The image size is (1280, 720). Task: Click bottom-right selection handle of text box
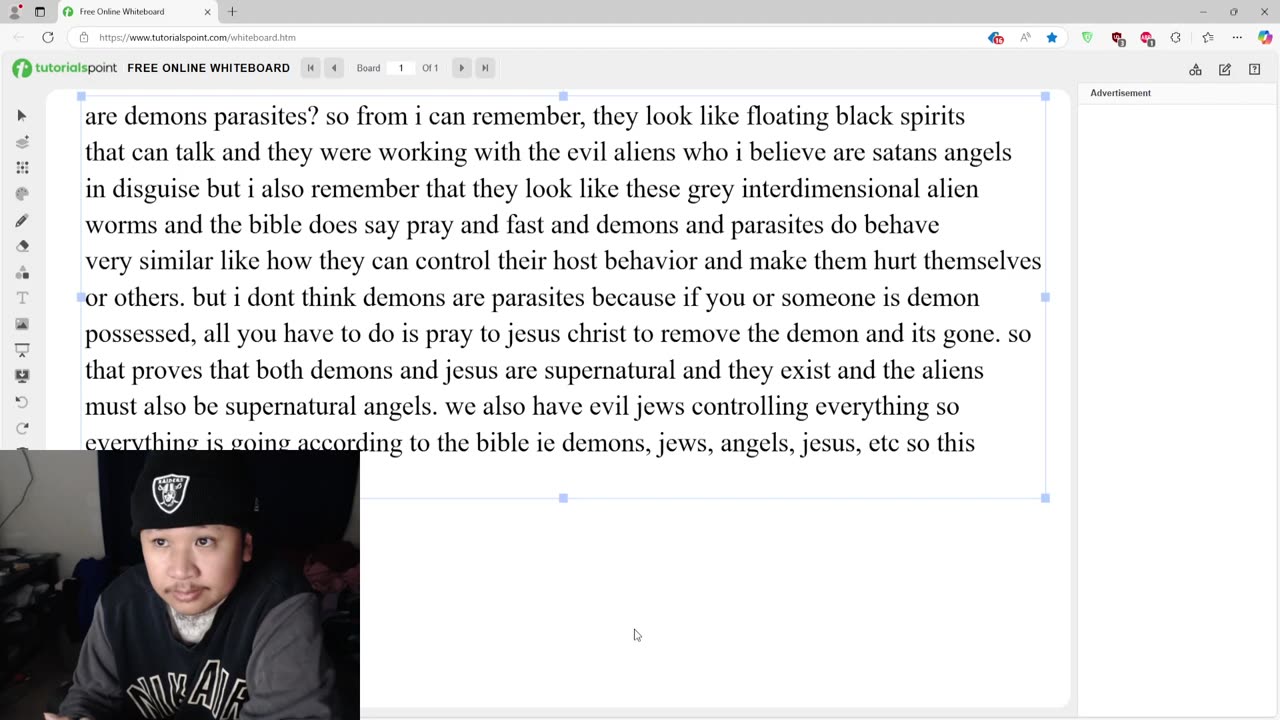tap(1045, 498)
